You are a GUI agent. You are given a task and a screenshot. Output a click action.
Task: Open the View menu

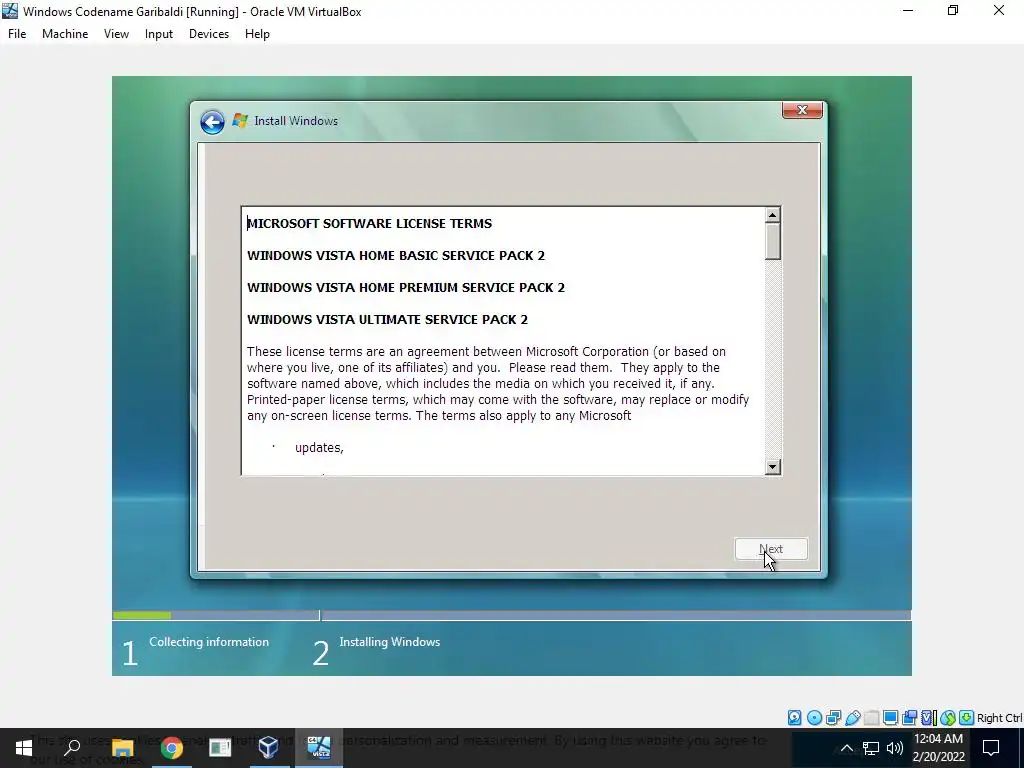pyautogui.click(x=116, y=34)
